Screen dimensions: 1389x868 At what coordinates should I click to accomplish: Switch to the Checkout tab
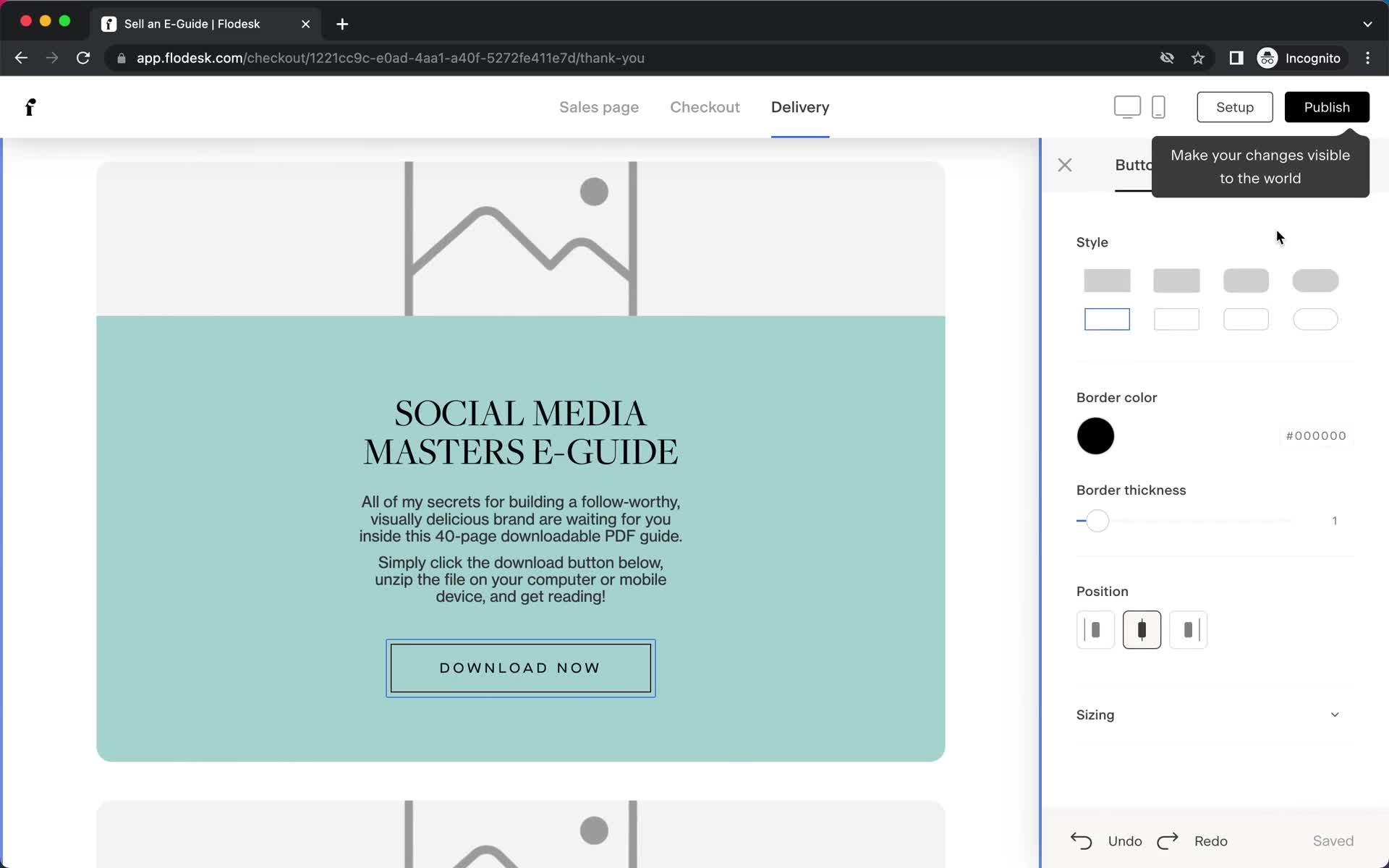tap(705, 107)
